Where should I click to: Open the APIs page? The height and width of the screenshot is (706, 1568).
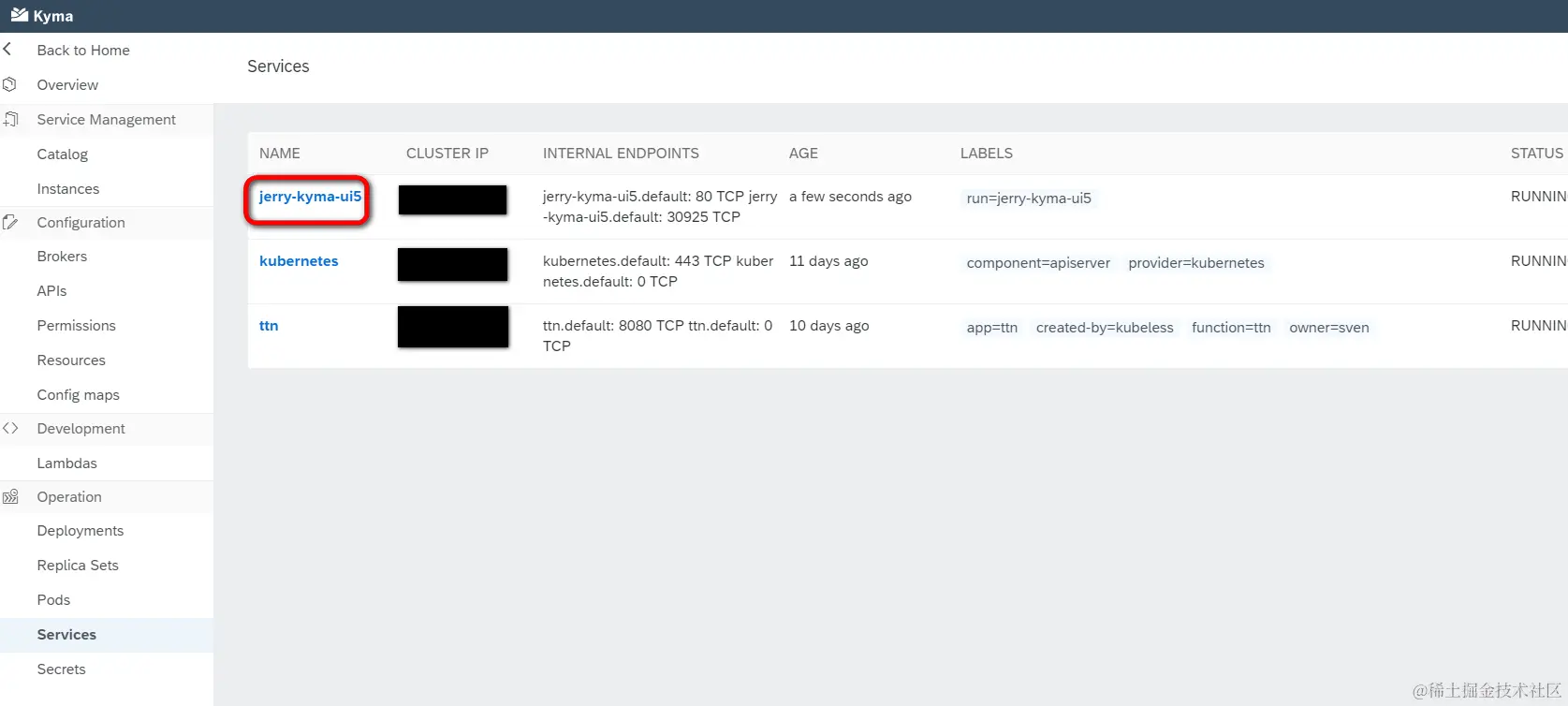[x=51, y=291]
